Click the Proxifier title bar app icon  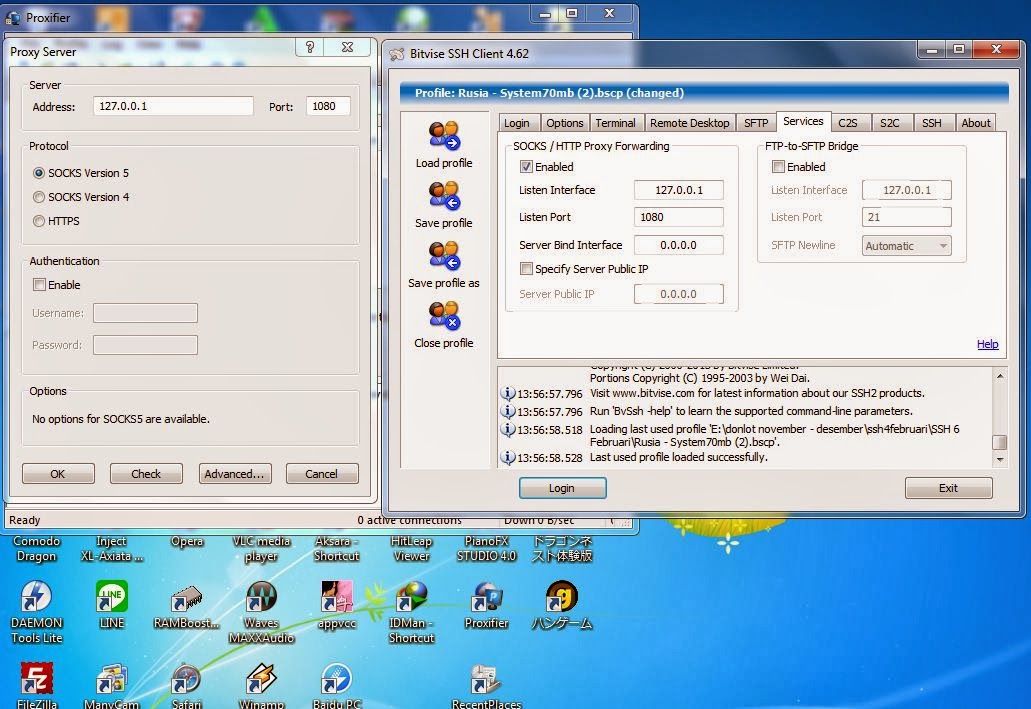point(12,18)
